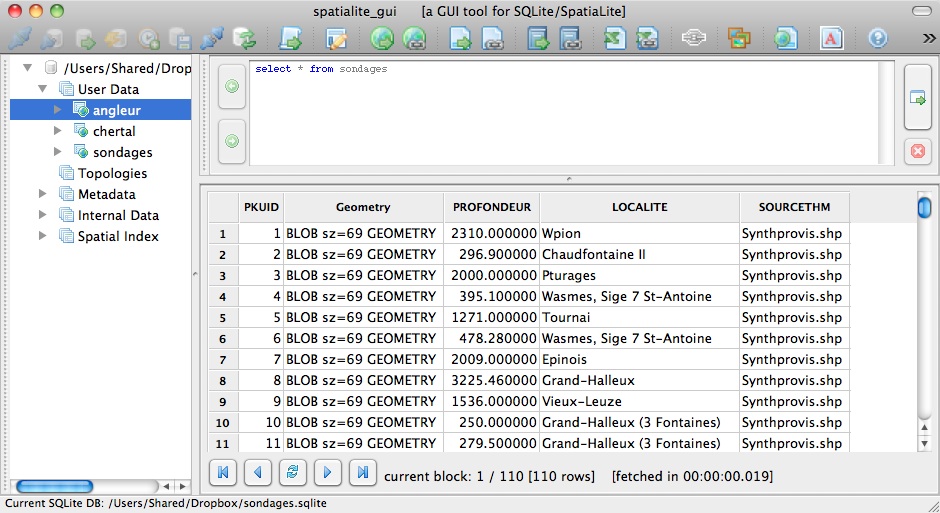Click the stacked photos toolbar icon
The width and height of the screenshot is (940, 513).
click(739, 39)
